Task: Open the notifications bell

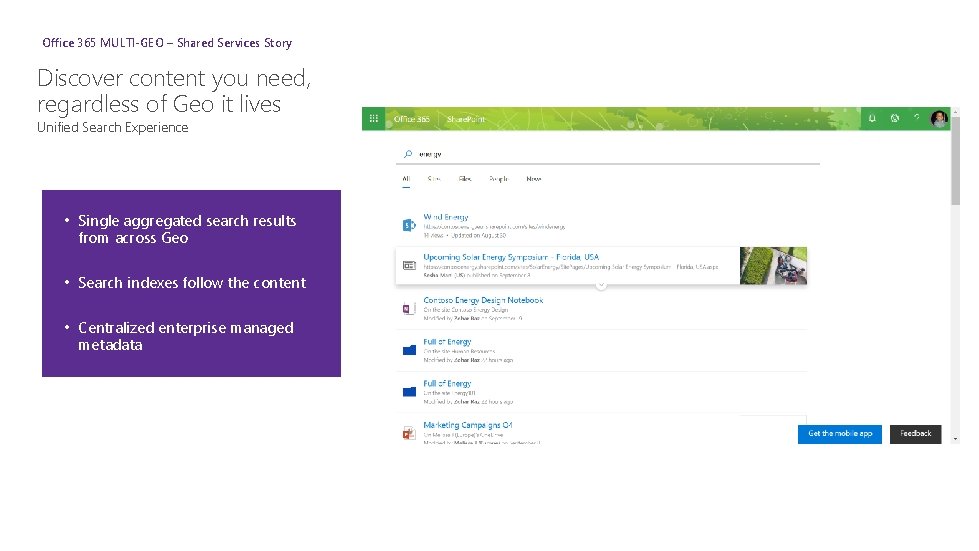Action: point(872,119)
